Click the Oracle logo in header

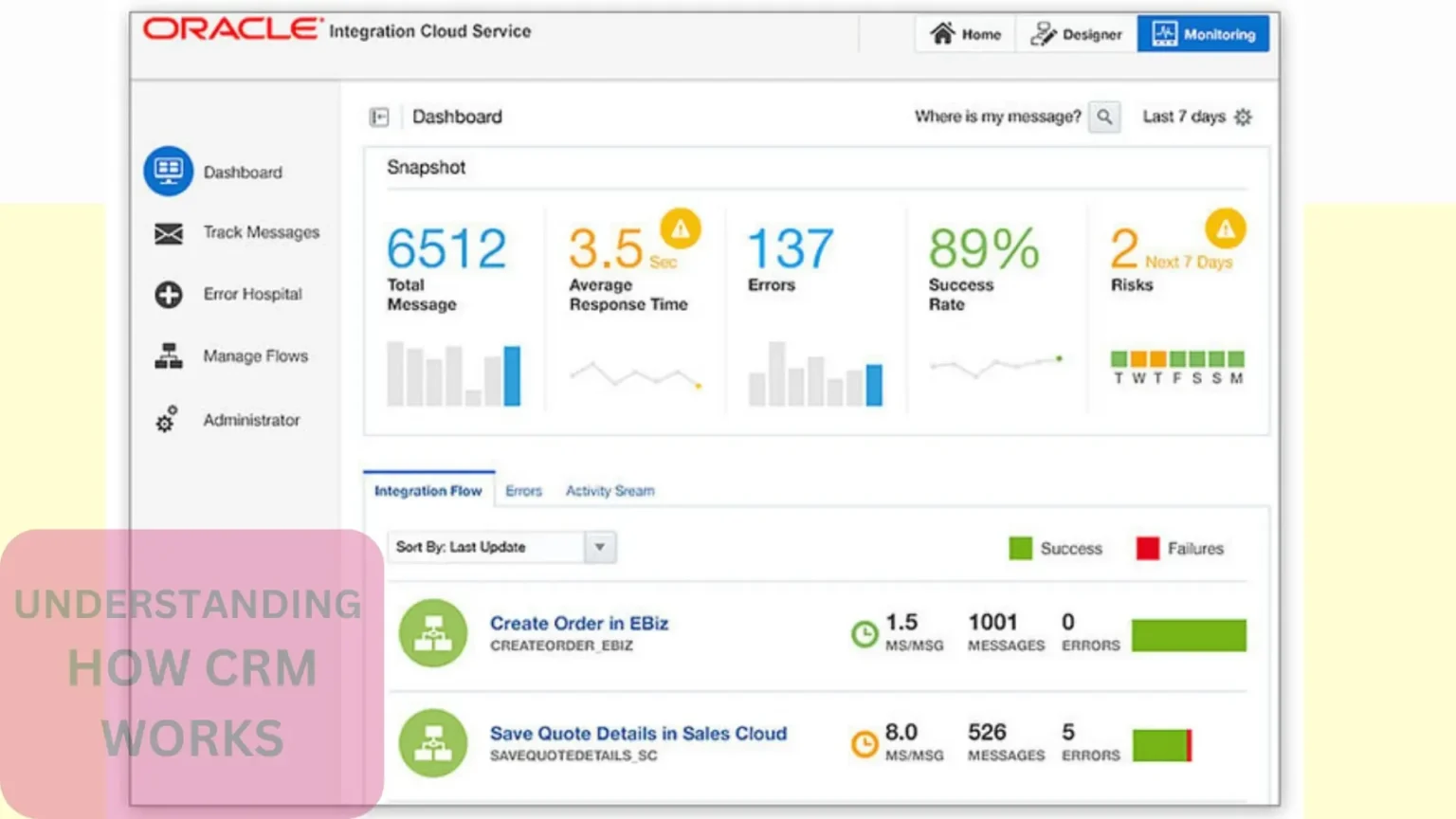tap(232, 29)
